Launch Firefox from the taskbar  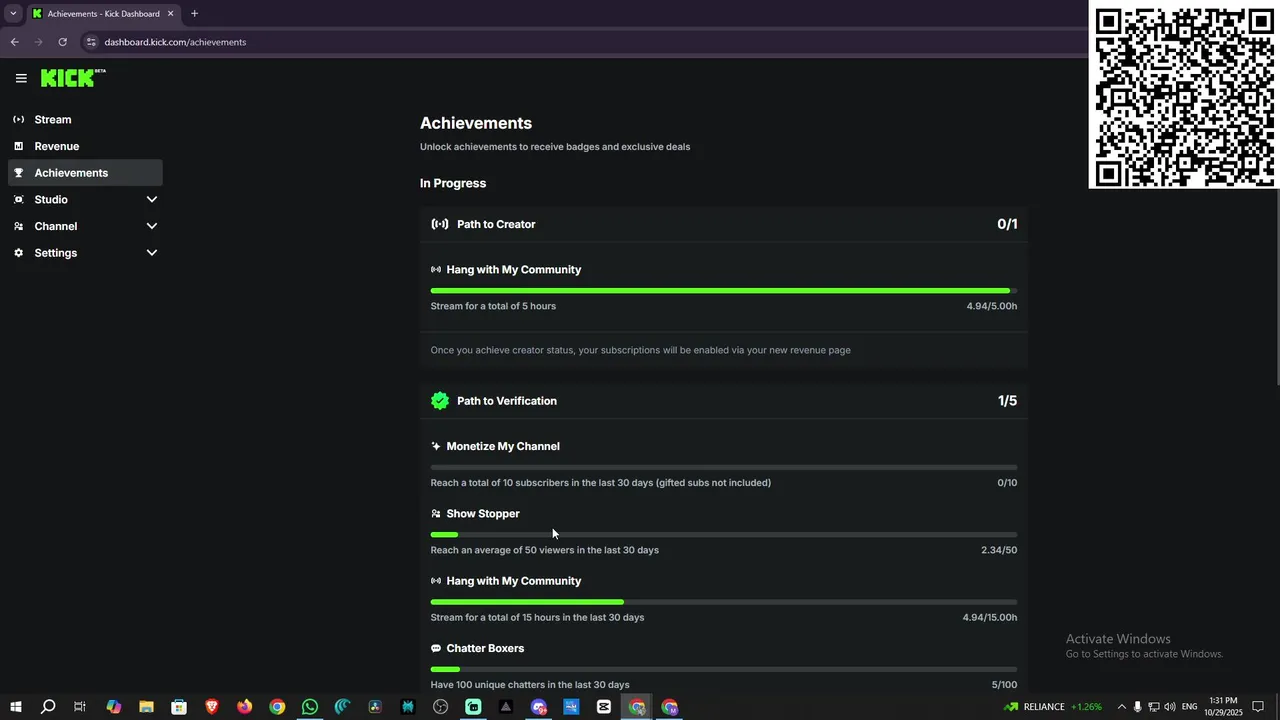point(244,707)
